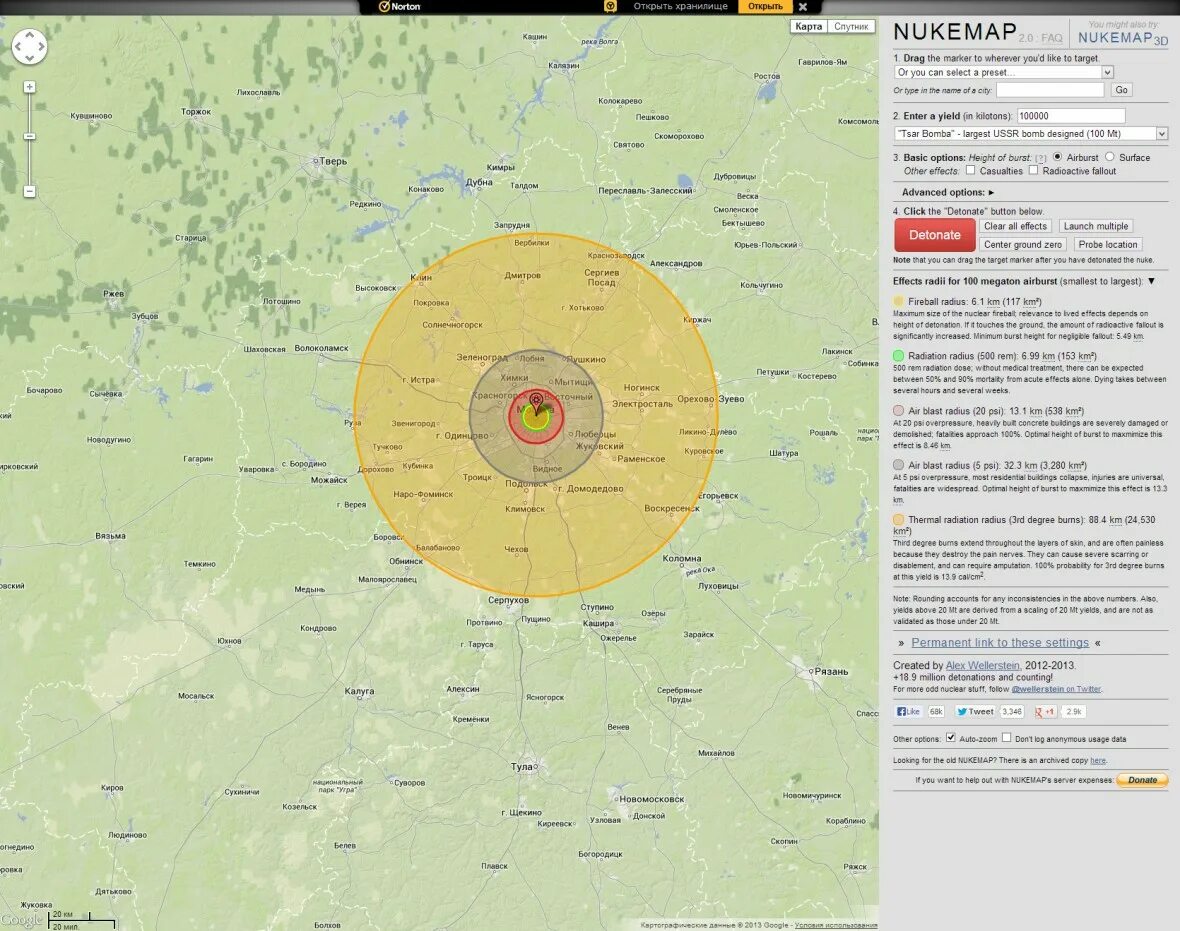The width and height of the screenshot is (1180, 931).
Task: Click Clear all effects
Action: (1015, 226)
